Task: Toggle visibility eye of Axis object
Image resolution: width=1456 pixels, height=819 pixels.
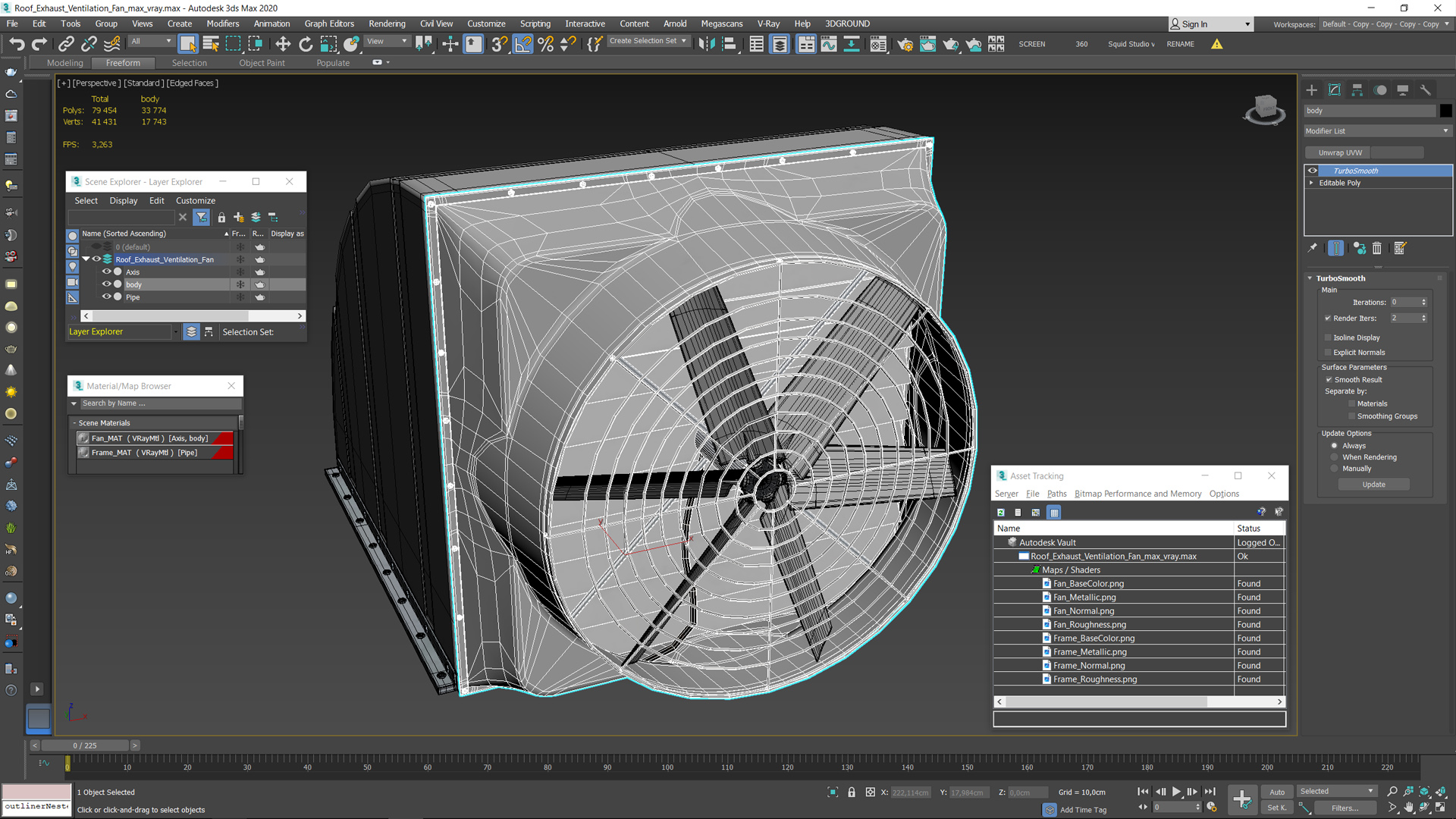Action: point(107,271)
